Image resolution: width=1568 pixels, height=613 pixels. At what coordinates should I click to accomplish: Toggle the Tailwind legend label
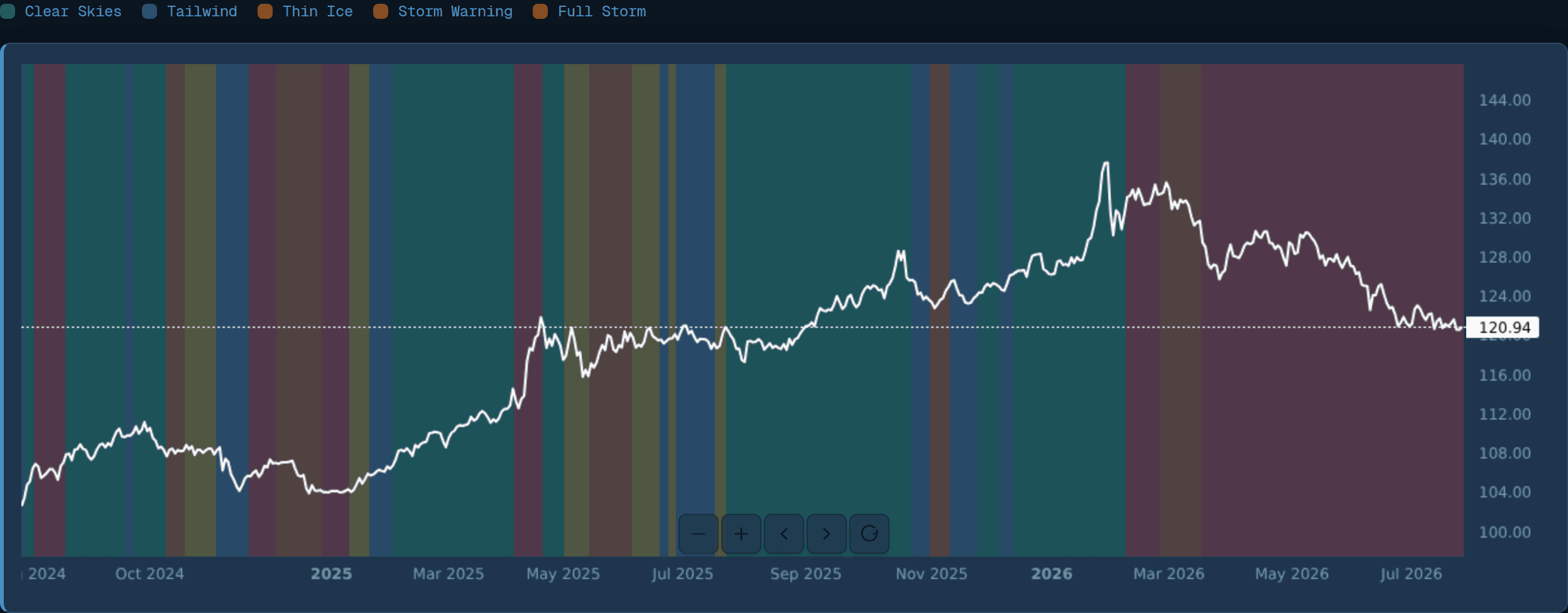[202, 11]
